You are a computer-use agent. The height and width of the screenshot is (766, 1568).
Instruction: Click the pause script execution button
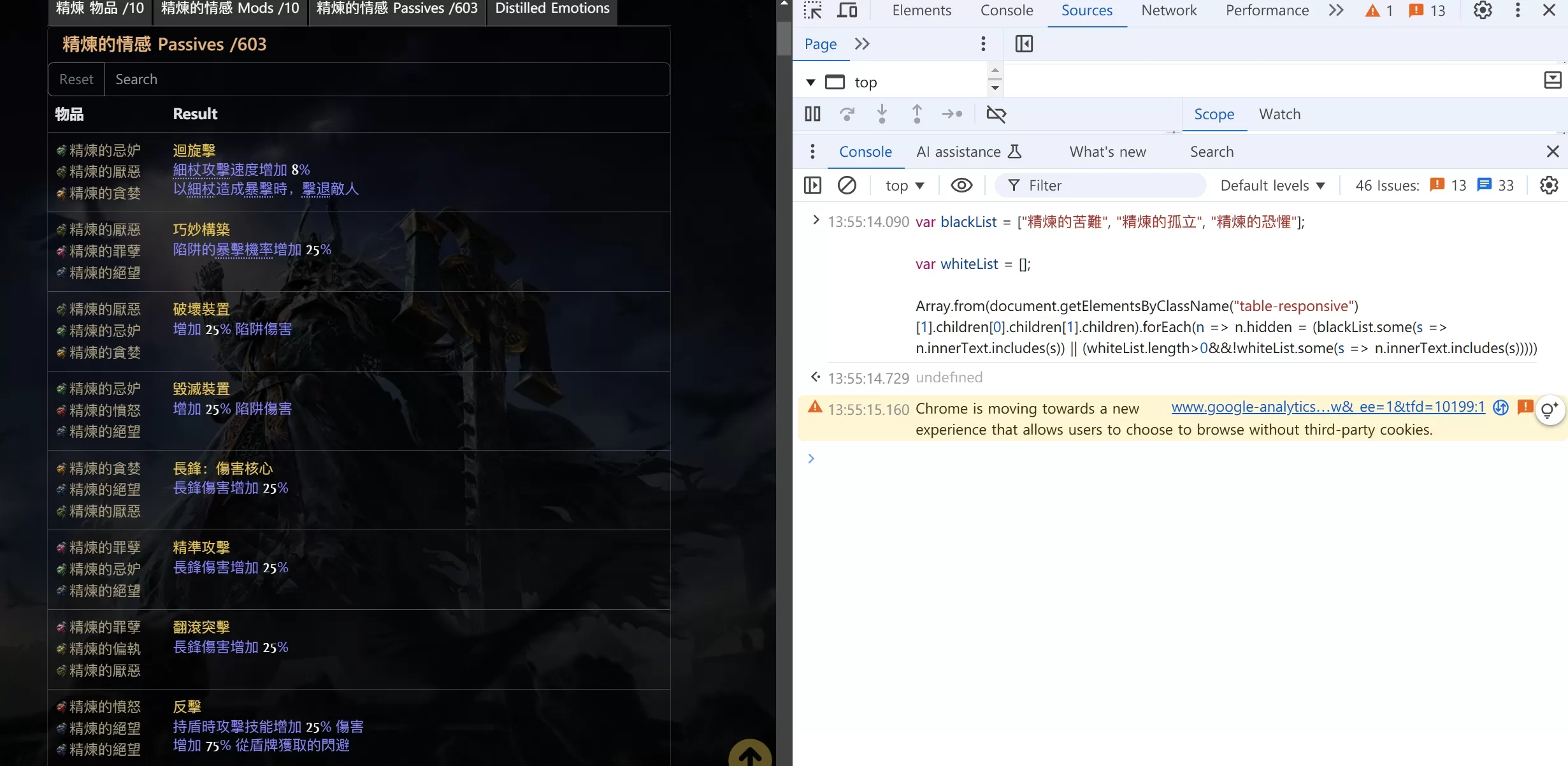(x=812, y=114)
